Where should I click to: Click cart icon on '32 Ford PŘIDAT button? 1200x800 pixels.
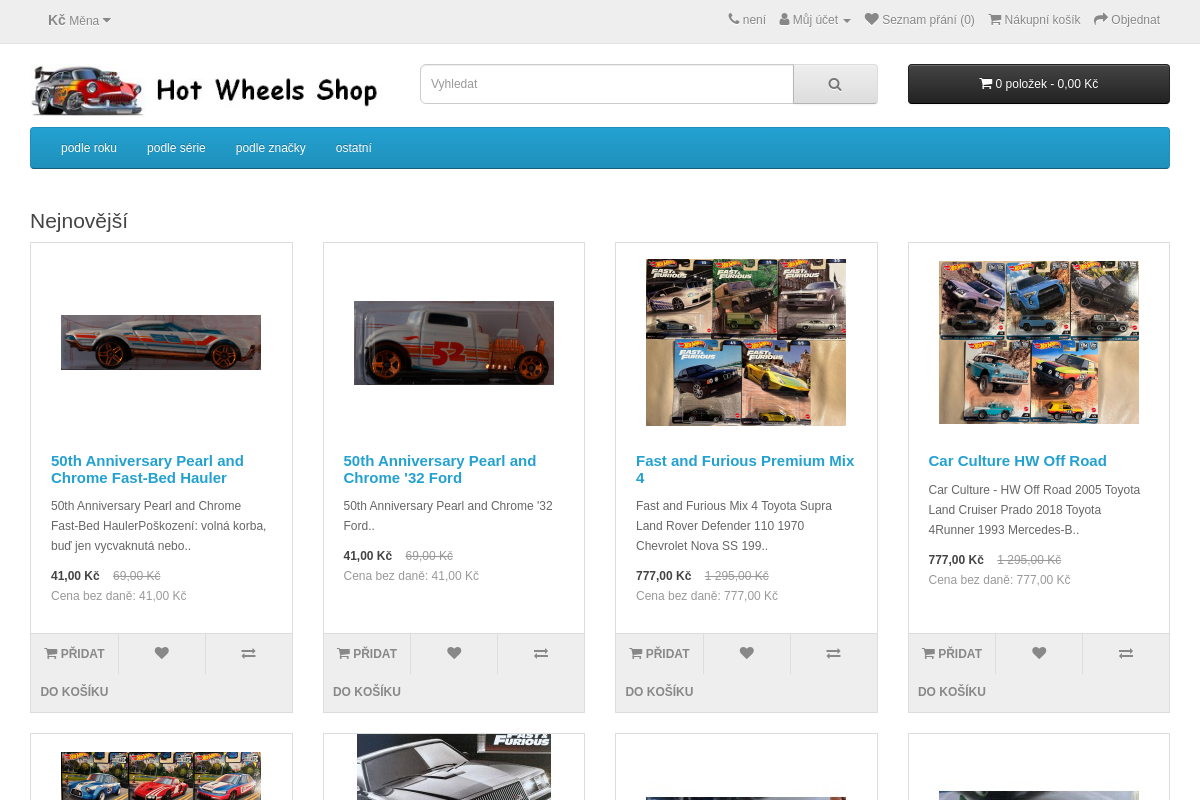pyautogui.click(x=345, y=653)
